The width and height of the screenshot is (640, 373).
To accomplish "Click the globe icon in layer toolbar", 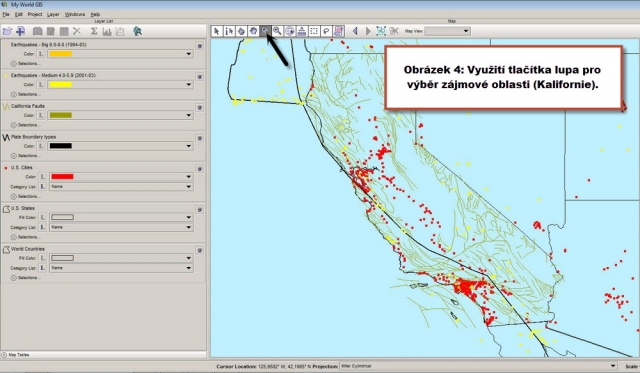I will (138, 31).
